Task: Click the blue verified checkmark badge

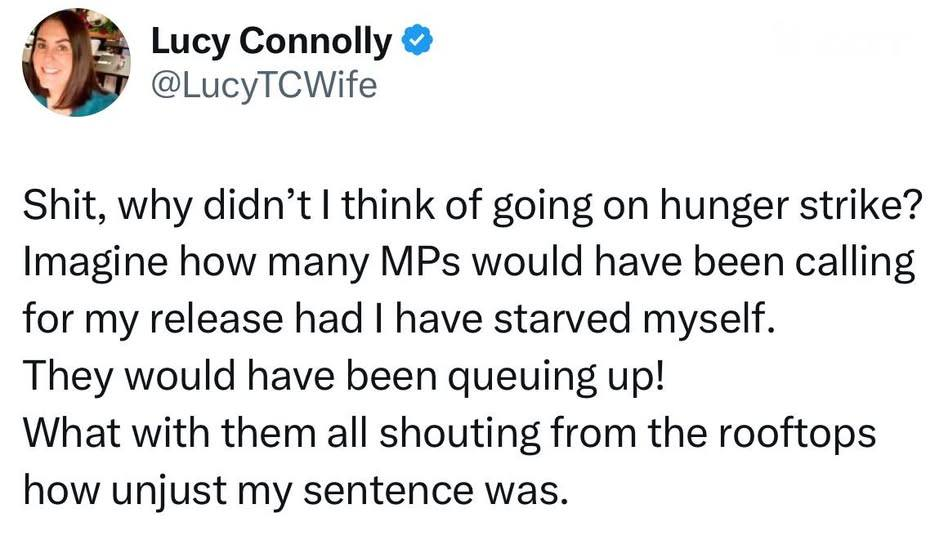Action: [x=416, y=43]
